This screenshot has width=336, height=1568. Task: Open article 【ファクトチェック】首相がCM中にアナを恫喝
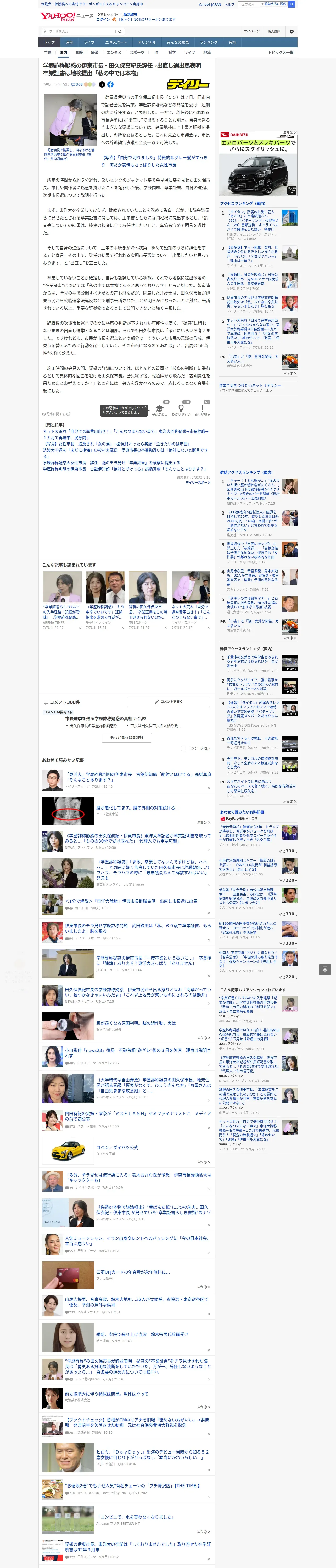(137, 1422)
